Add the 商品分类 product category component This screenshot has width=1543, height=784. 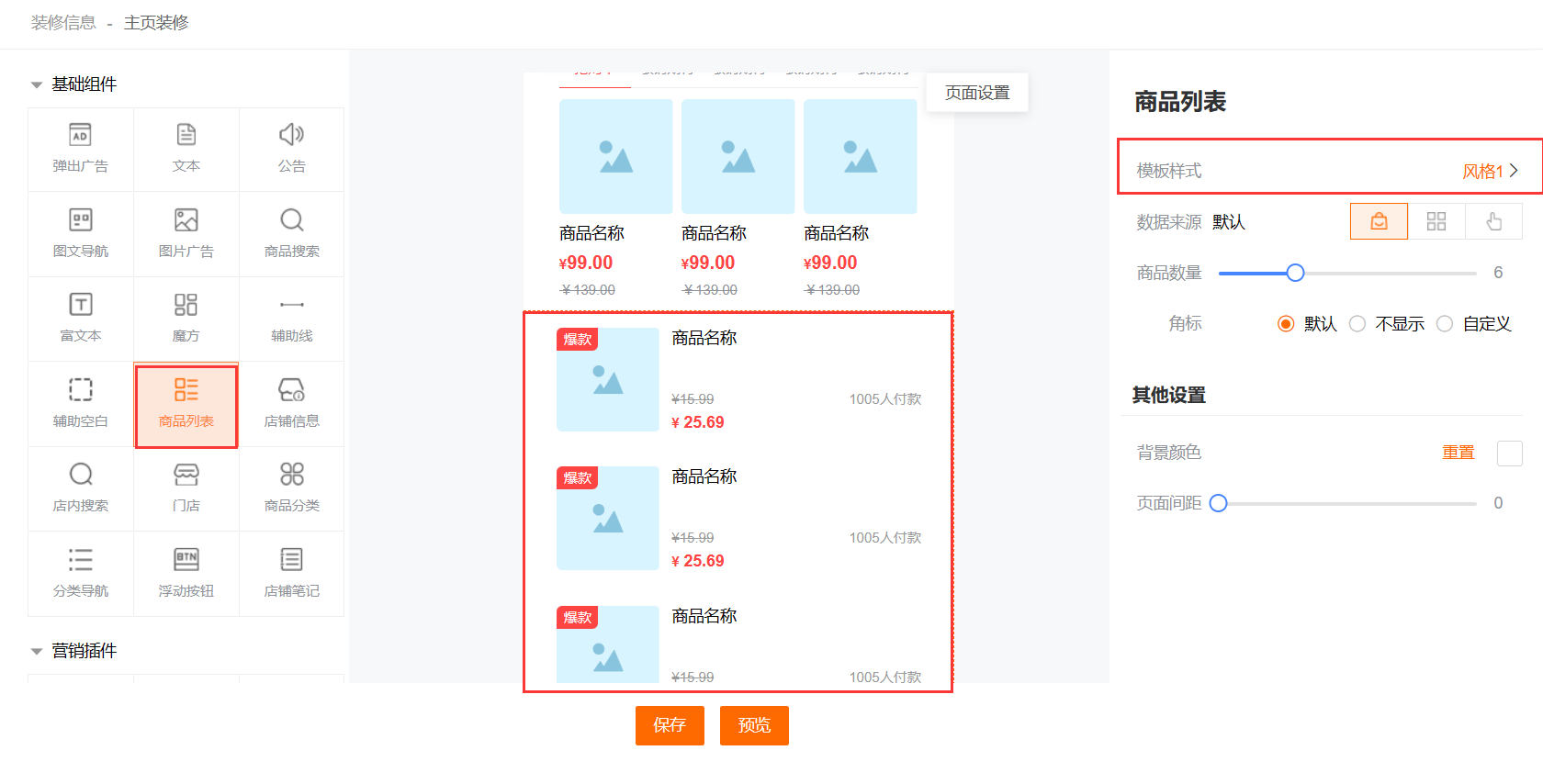click(x=292, y=488)
